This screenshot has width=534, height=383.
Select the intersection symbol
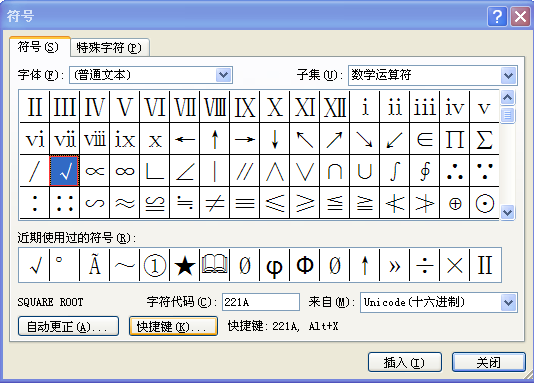point(334,171)
